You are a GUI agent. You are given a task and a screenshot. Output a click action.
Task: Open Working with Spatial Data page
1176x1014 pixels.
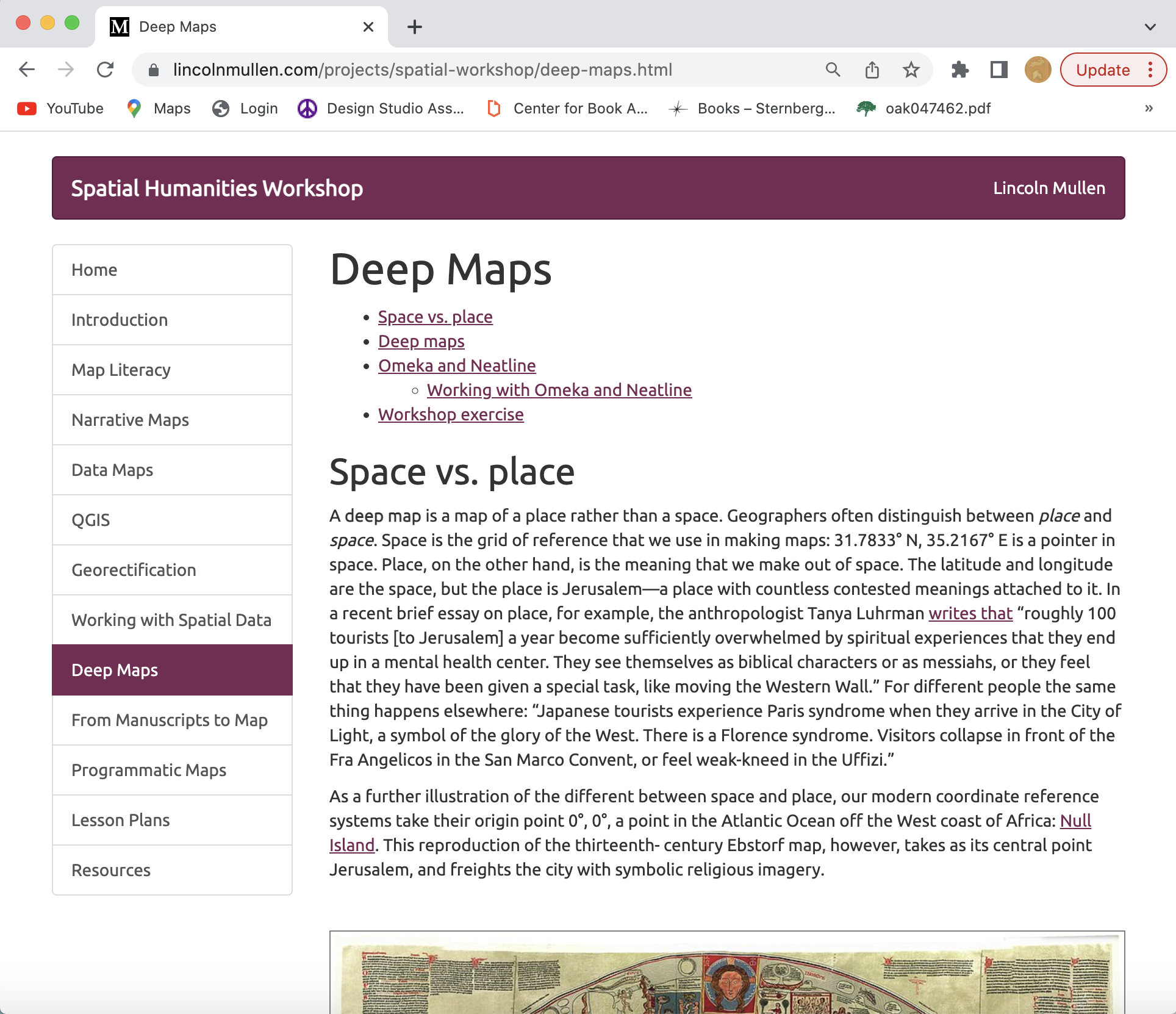pyautogui.click(x=173, y=620)
